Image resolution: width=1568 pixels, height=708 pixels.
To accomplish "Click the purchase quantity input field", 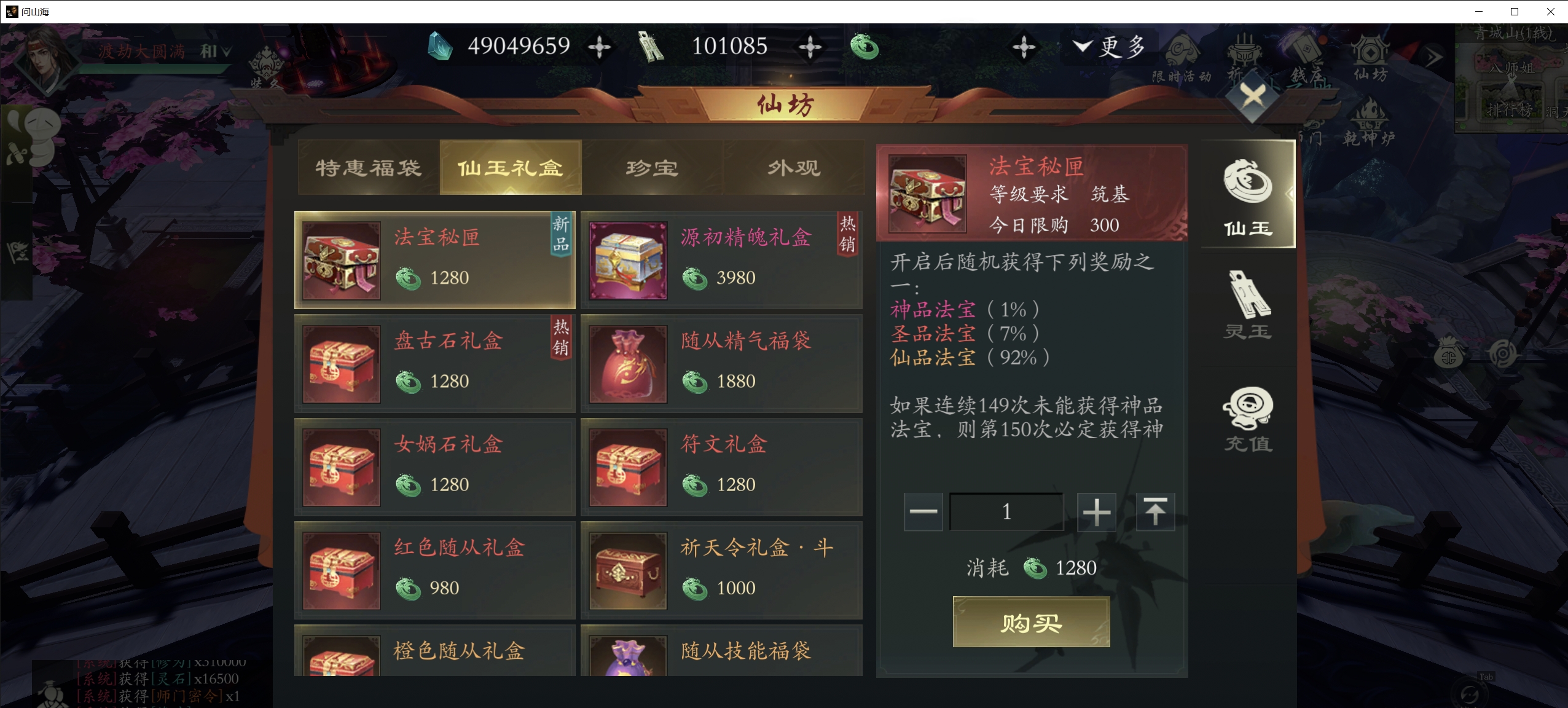I will pos(1006,512).
